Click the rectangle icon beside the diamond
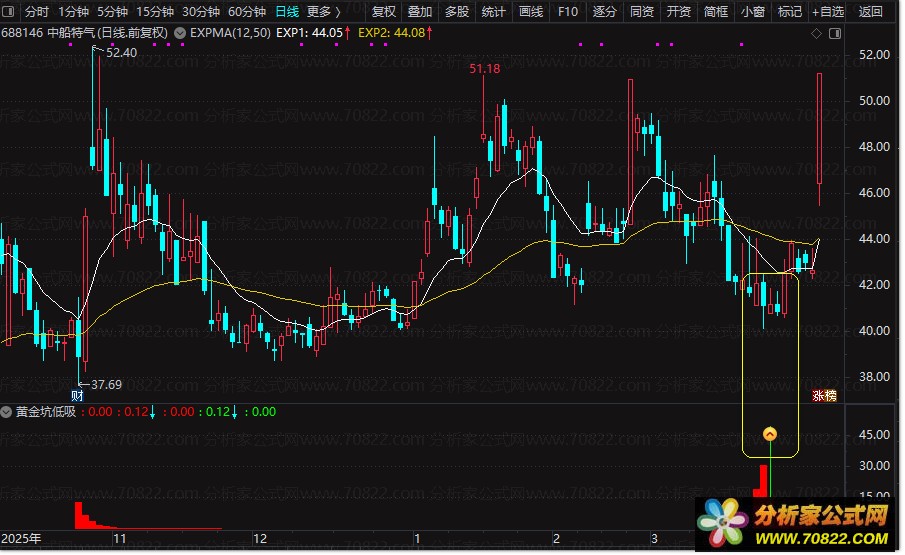The height and width of the screenshot is (555, 905). [x=834, y=33]
